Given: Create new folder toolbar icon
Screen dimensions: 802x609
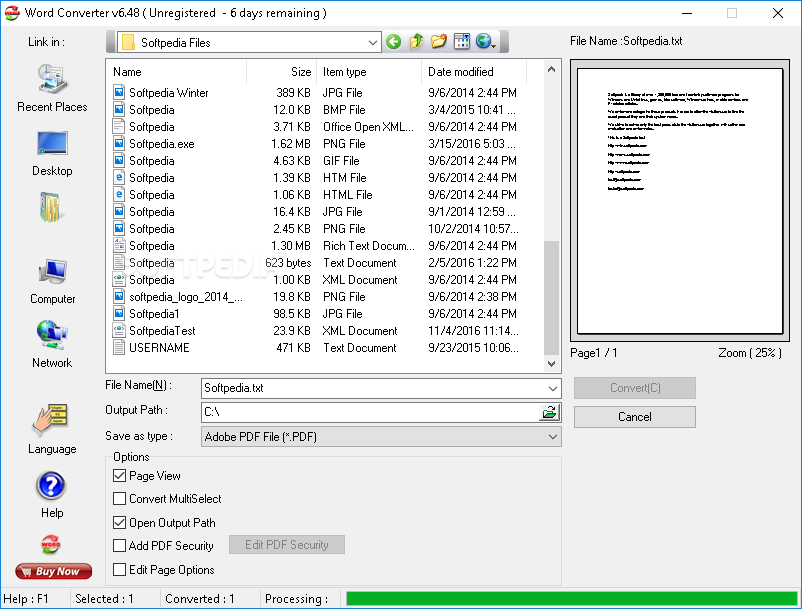Looking at the screenshot, I should [438, 41].
